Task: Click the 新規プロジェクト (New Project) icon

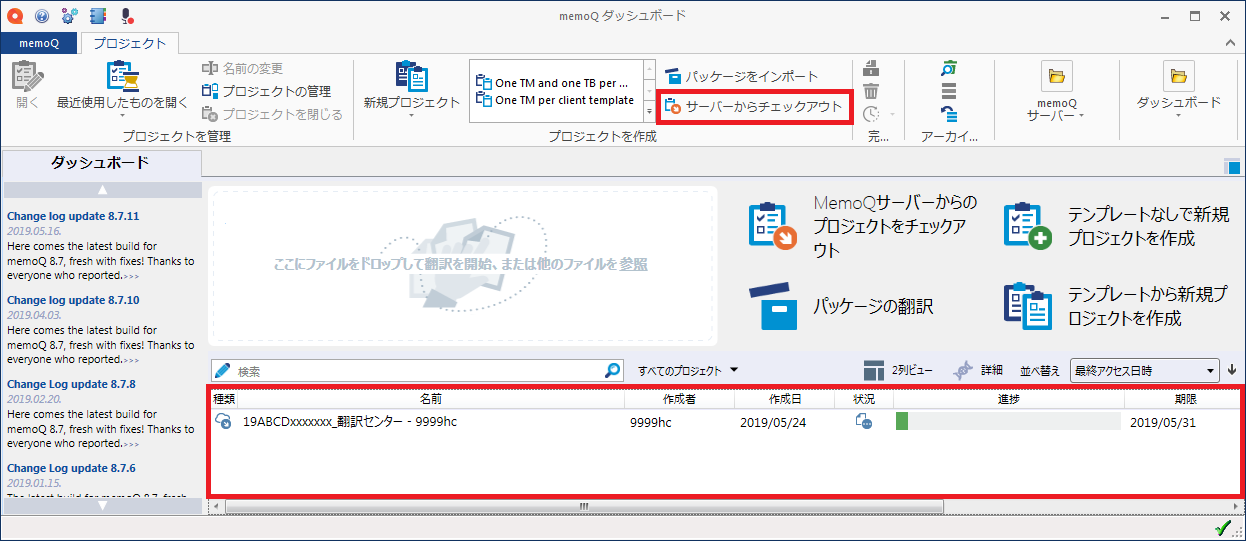Action: tap(411, 77)
